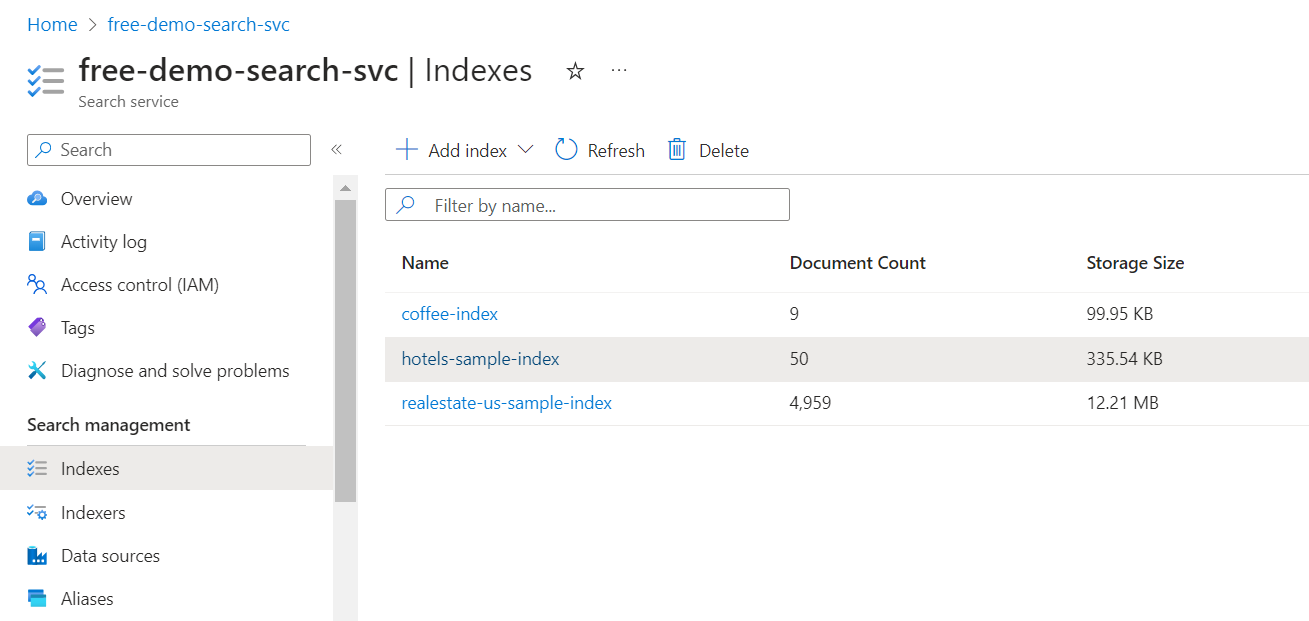Click the Aliases icon in sidebar
This screenshot has width=1309, height=621.
[37, 599]
